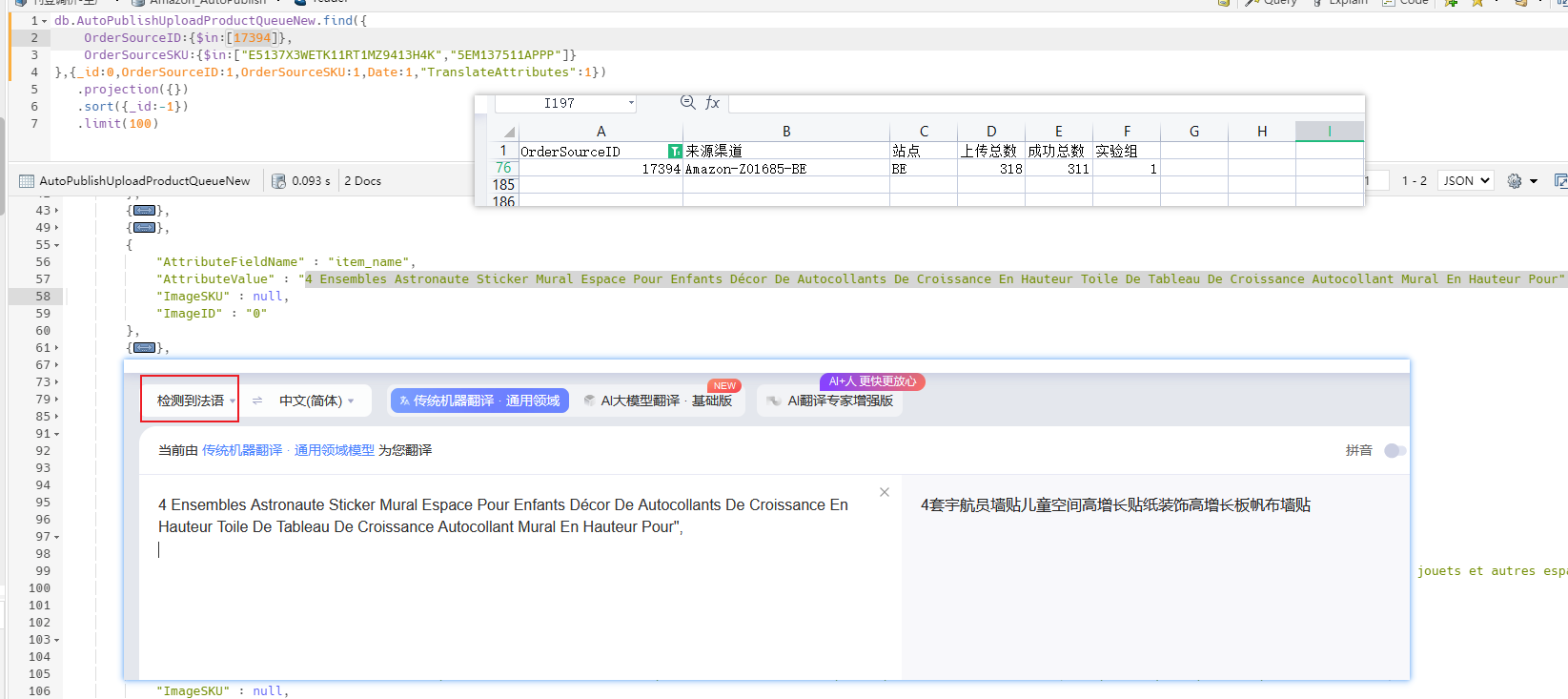1568x699 pixels.
Task: Click the translated Chinese output text
Action: click(x=1115, y=505)
